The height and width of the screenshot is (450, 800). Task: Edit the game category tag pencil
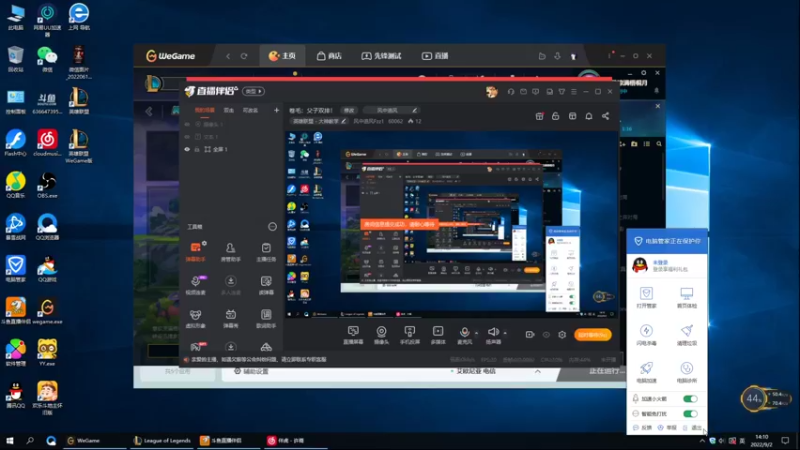(343, 121)
